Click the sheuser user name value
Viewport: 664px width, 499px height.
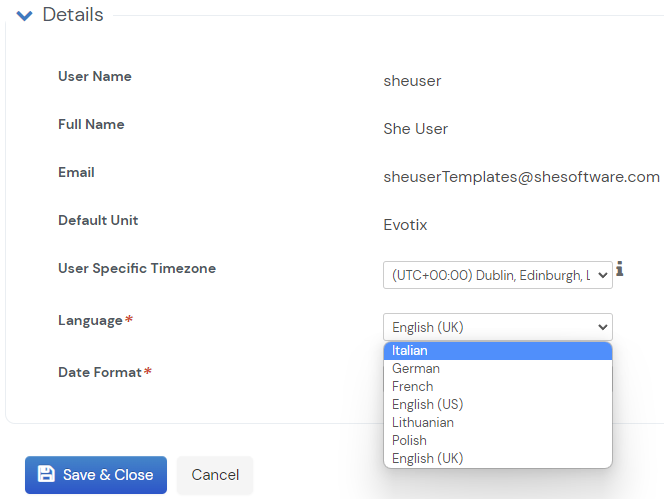click(412, 81)
